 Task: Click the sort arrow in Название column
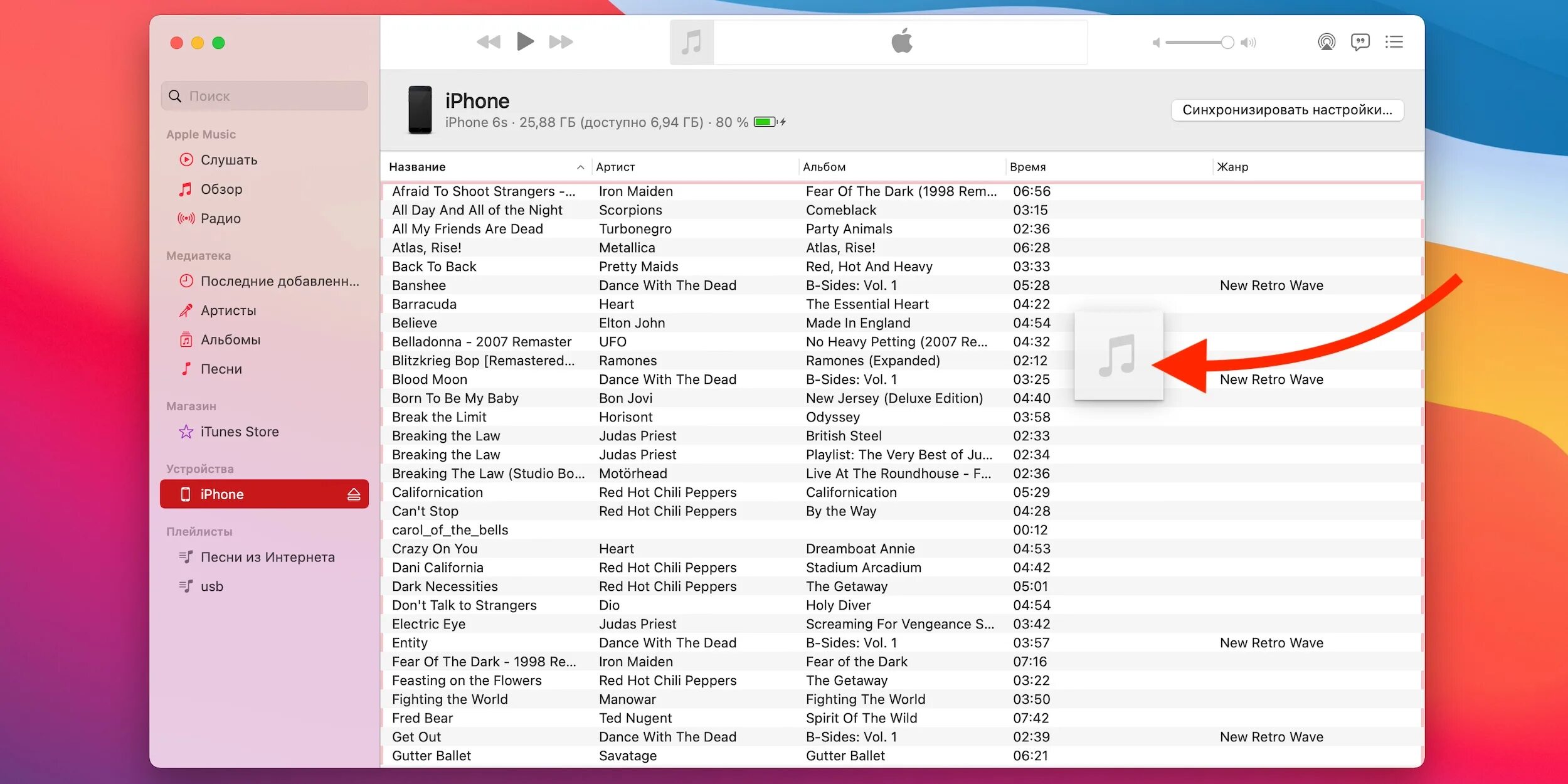(x=580, y=167)
